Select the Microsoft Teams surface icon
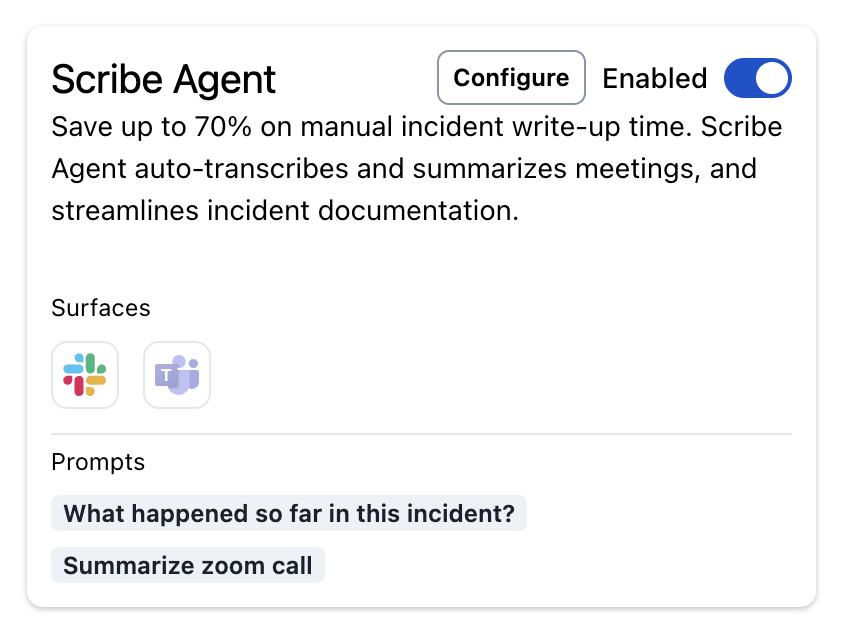The height and width of the screenshot is (634, 846). click(x=177, y=374)
